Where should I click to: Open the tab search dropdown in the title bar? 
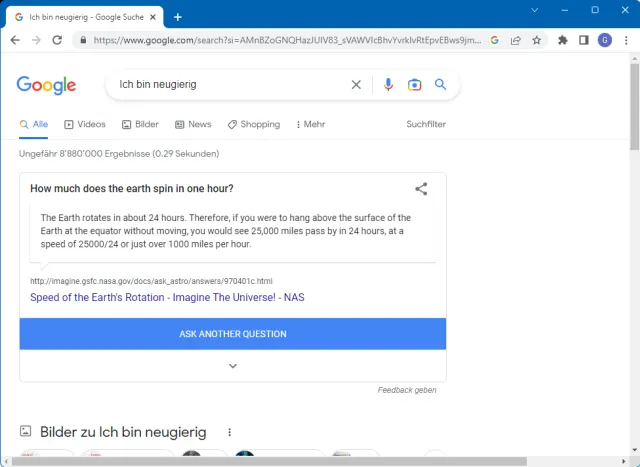pos(534,10)
